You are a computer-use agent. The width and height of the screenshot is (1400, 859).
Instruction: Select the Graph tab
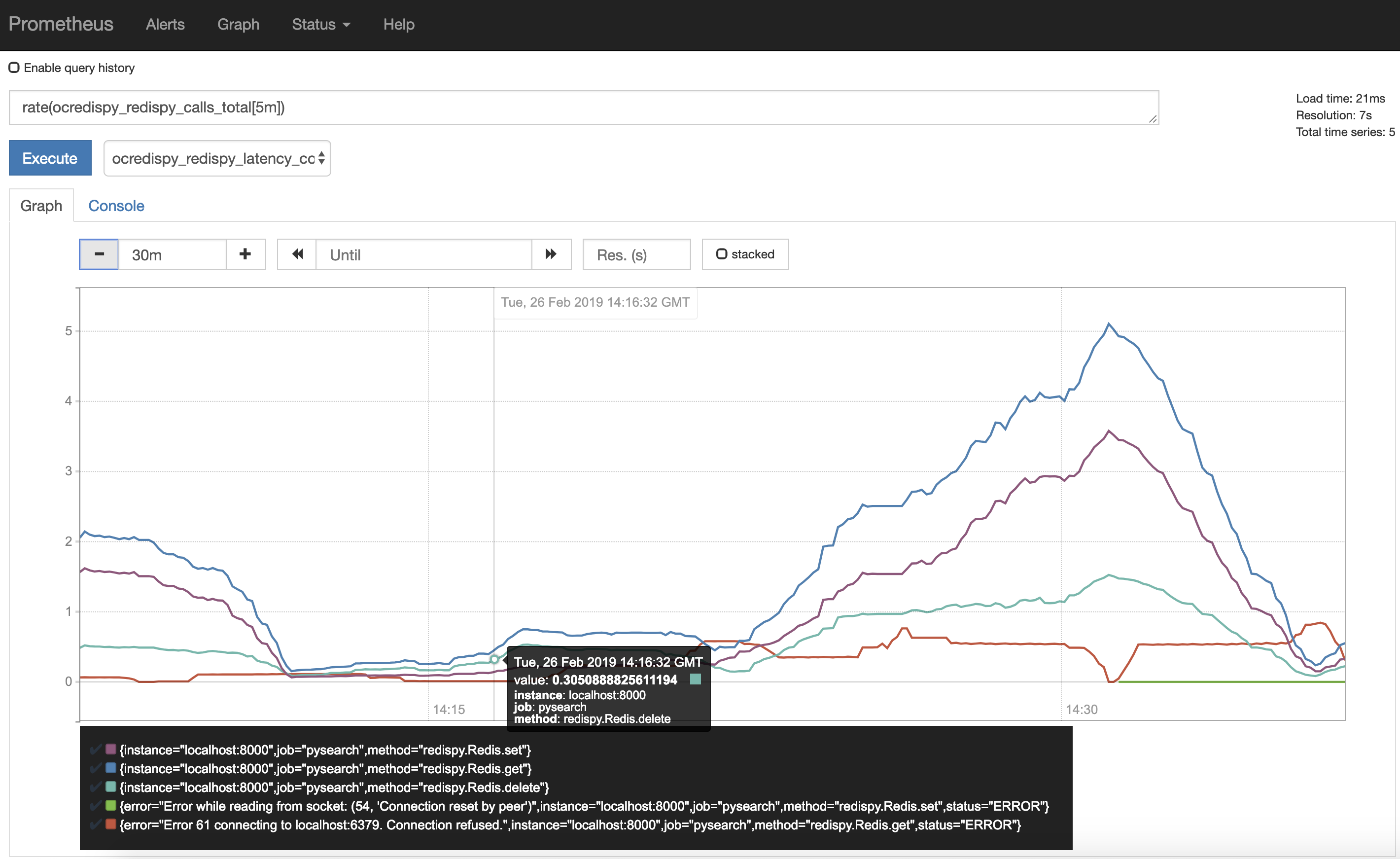click(41, 206)
